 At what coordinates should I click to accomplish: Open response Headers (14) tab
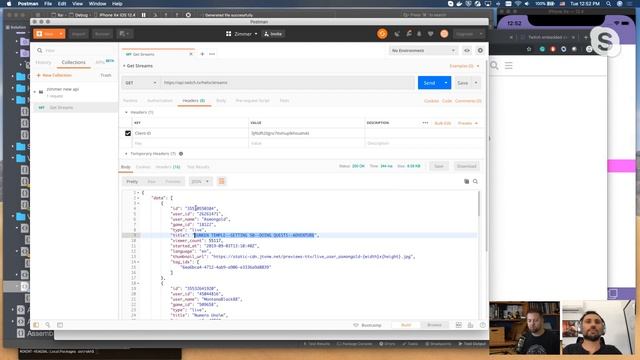tap(167, 167)
